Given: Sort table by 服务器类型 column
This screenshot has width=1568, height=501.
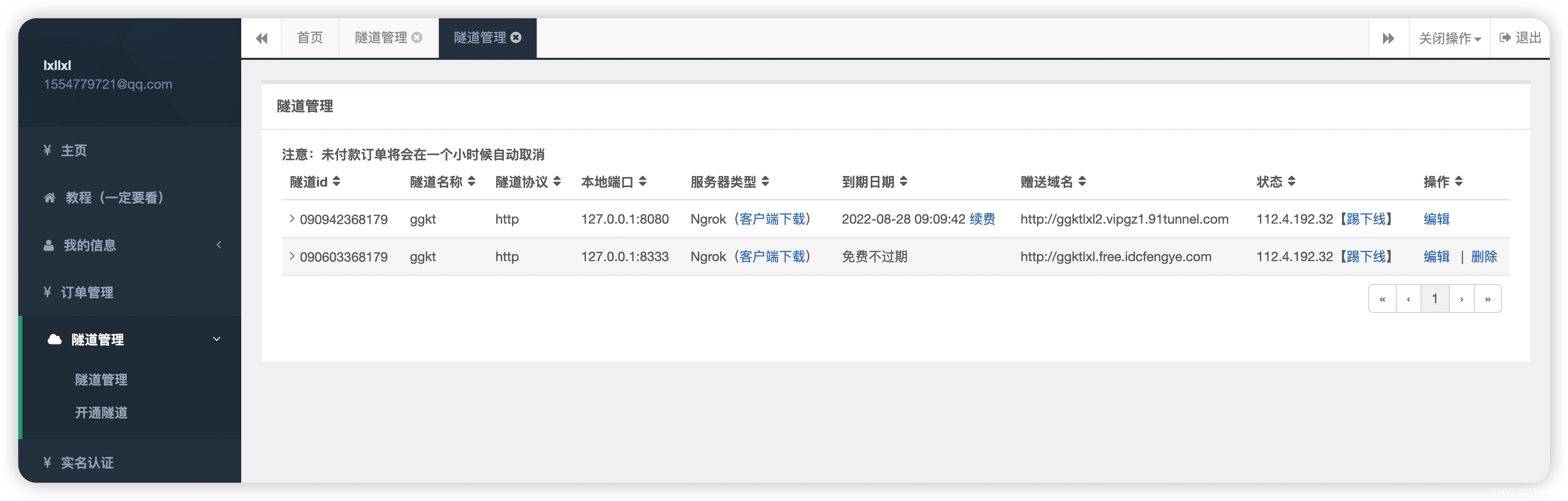Looking at the screenshot, I should click(729, 182).
